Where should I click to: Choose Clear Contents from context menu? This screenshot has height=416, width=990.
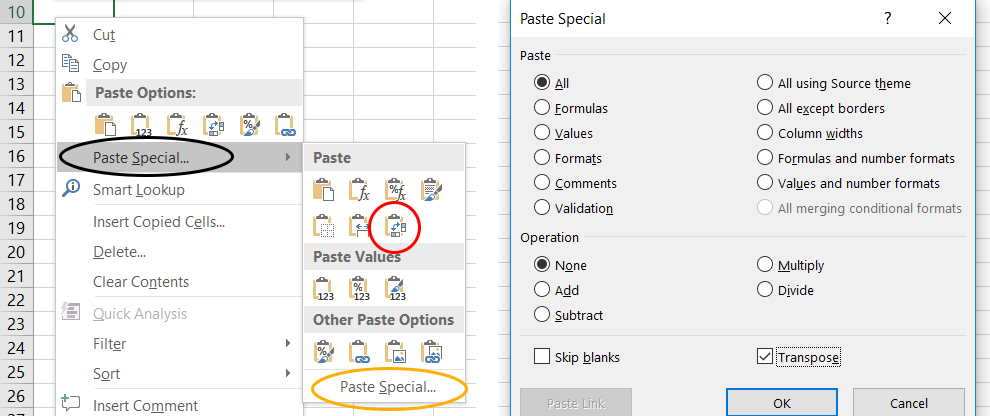tap(141, 282)
